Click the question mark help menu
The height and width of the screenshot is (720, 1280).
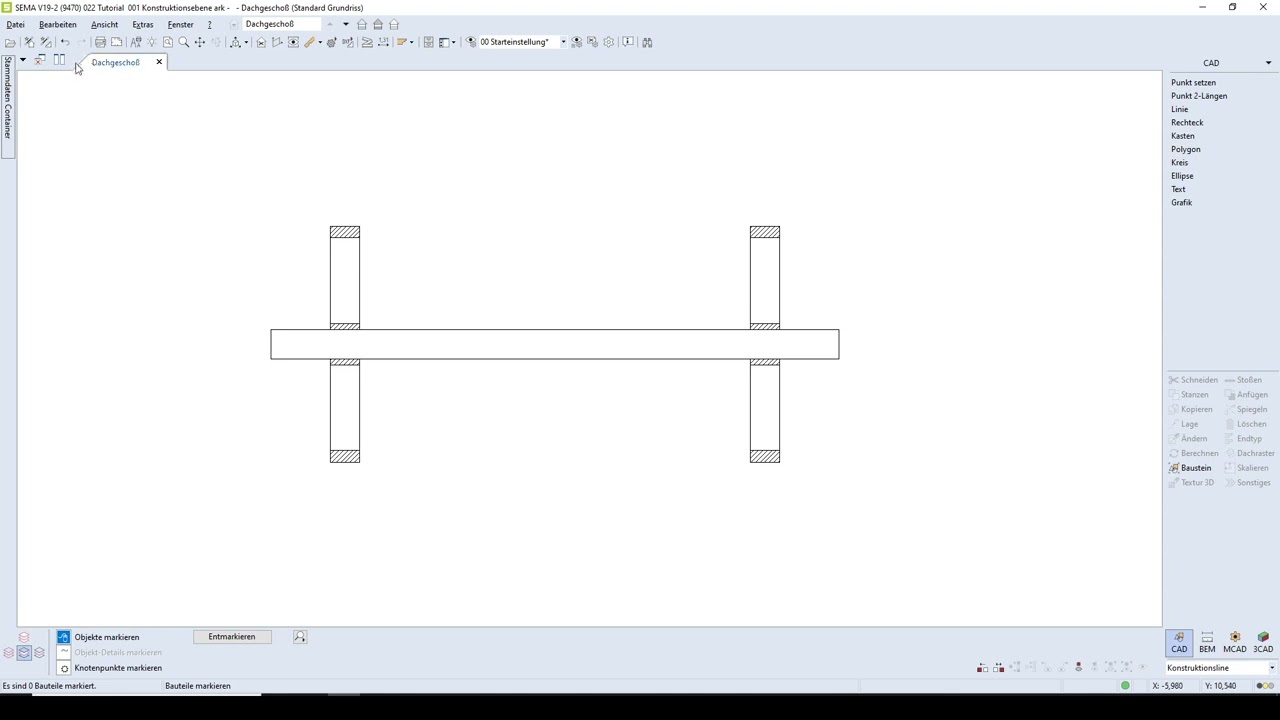tap(209, 24)
